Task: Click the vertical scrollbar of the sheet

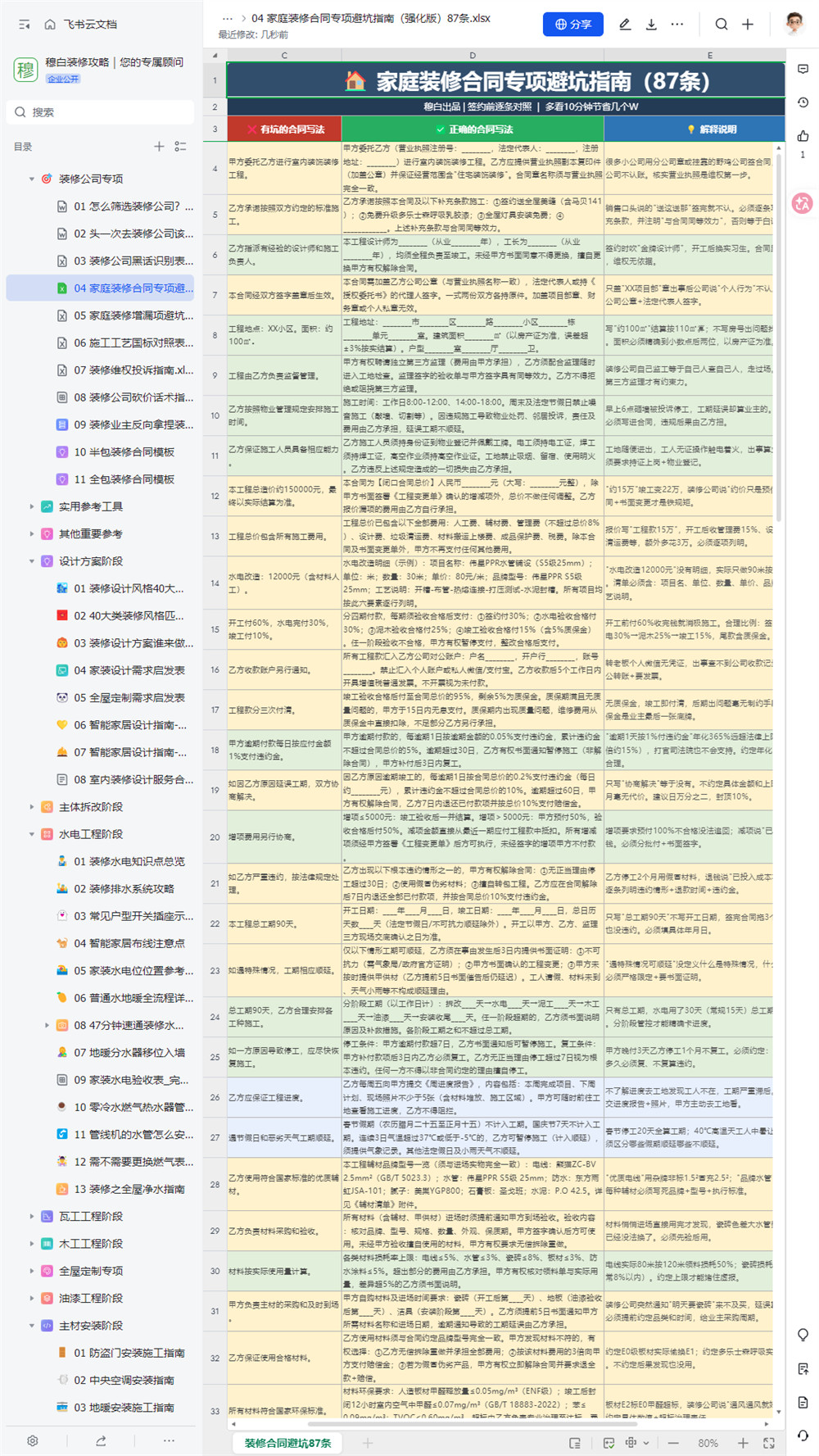Action: (x=779, y=336)
